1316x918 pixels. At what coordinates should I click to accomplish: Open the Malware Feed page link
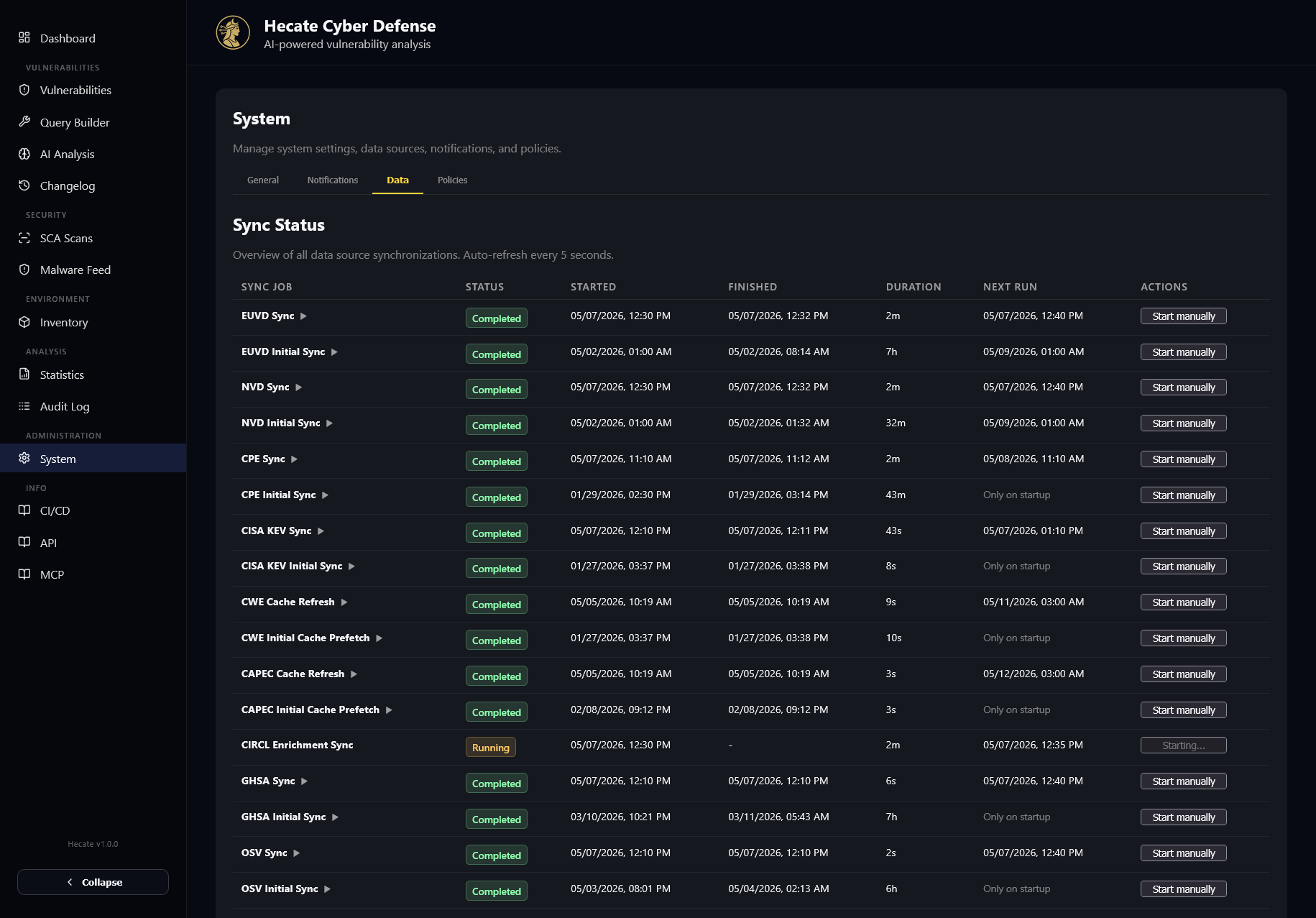75,270
